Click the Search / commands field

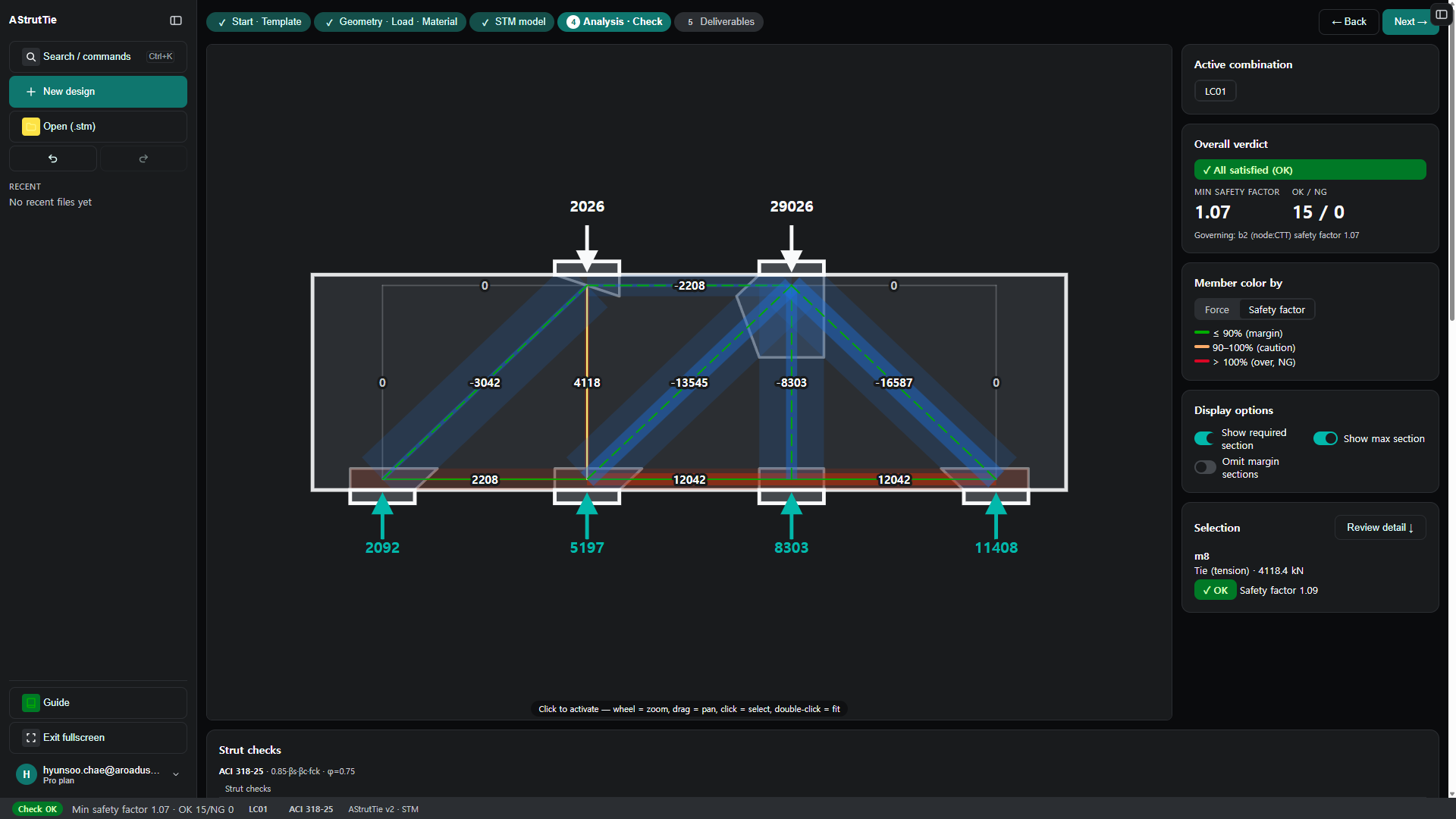98,57
